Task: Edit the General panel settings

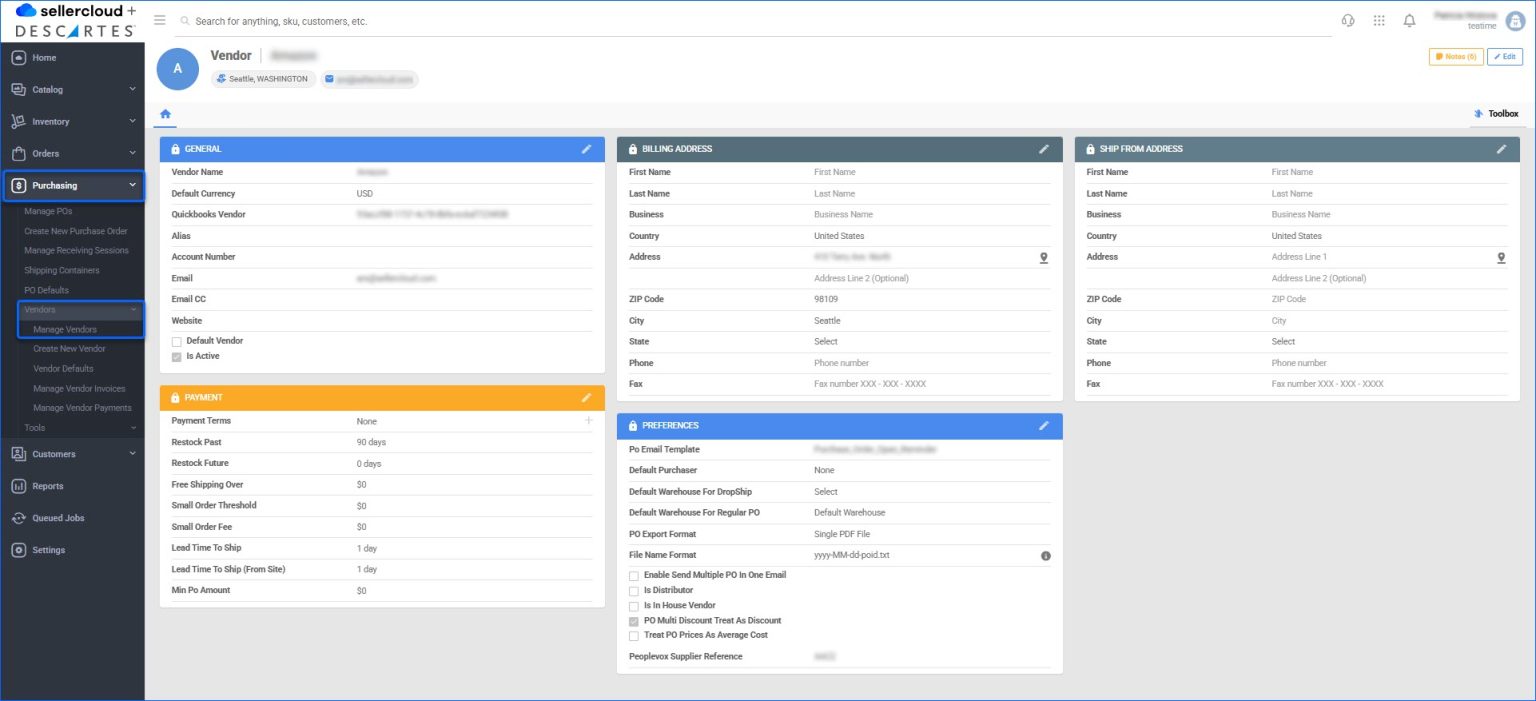Action: point(587,148)
